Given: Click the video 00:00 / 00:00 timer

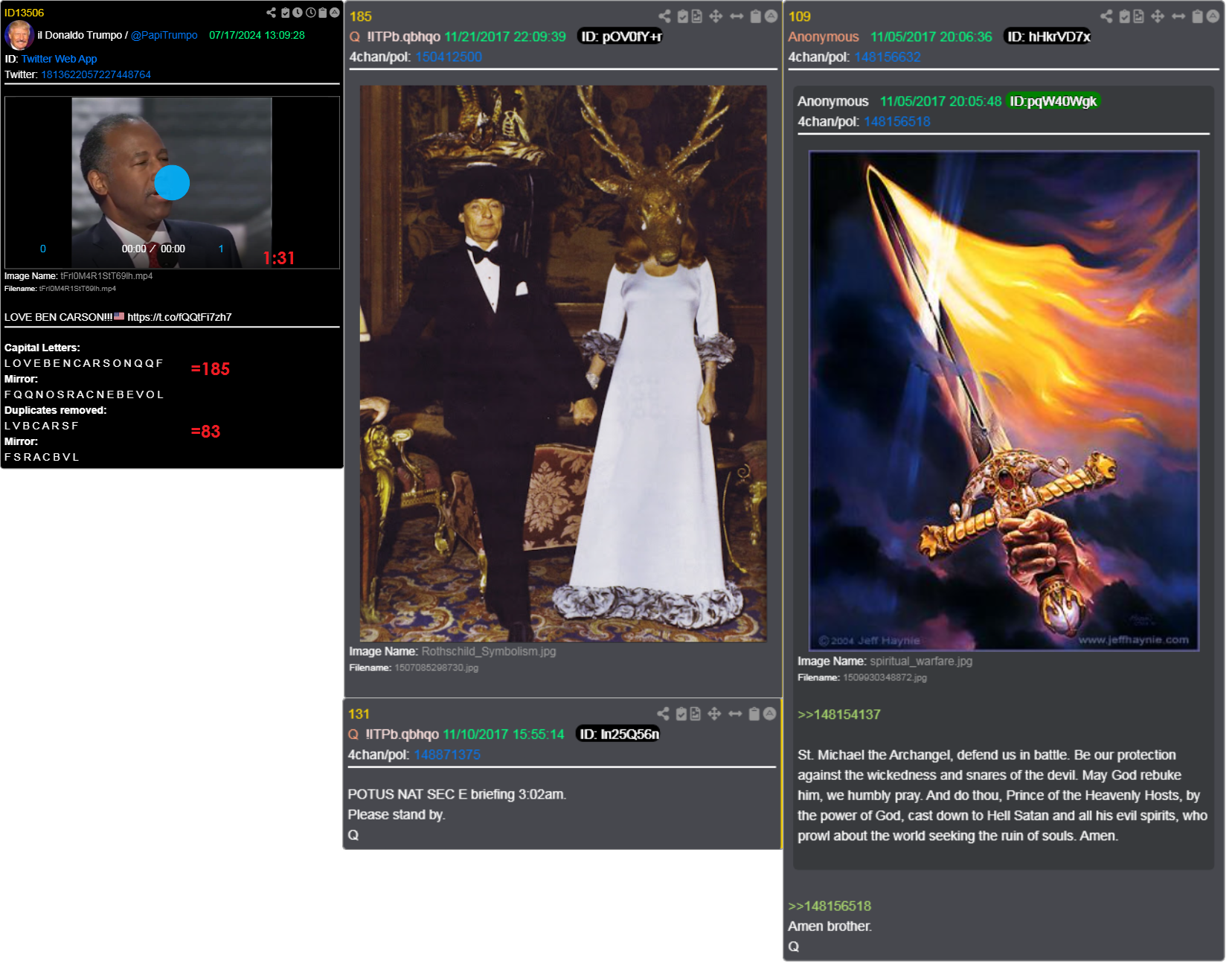Looking at the screenshot, I should click(153, 249).
